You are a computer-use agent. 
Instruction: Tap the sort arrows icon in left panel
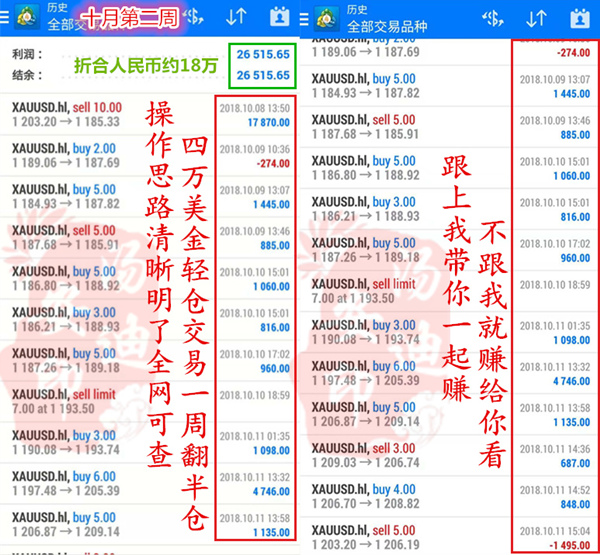pyautogui.click(x=236, y=17)
